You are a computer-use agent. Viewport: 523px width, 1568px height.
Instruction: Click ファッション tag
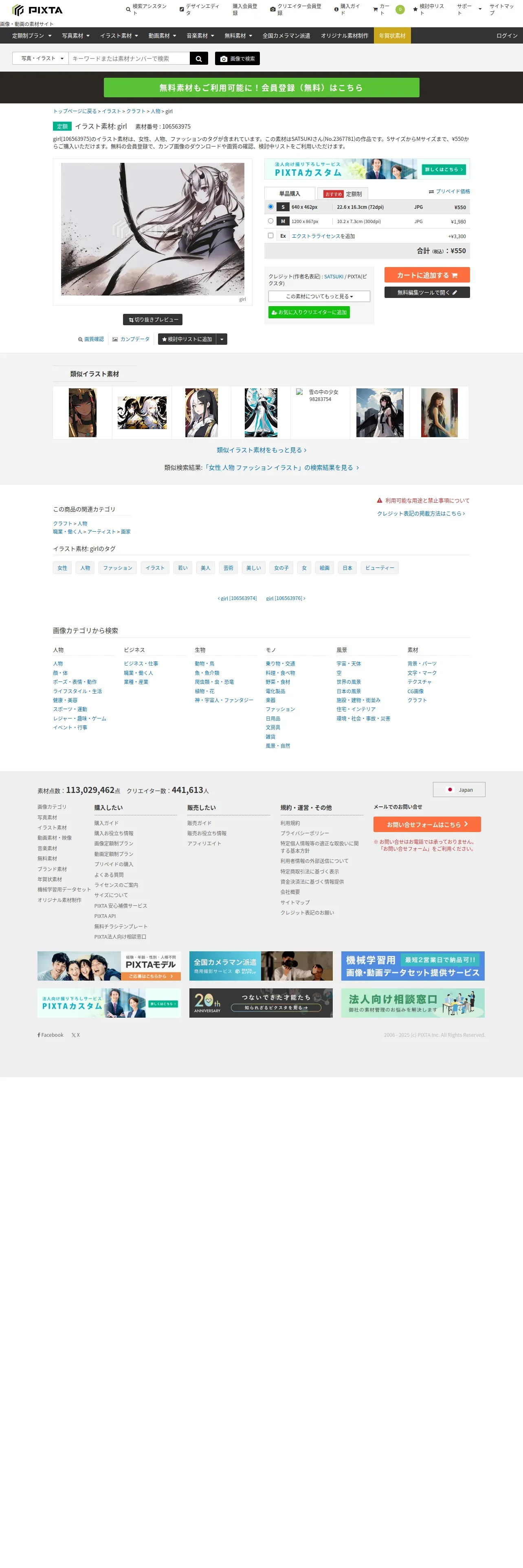[117, 568]
